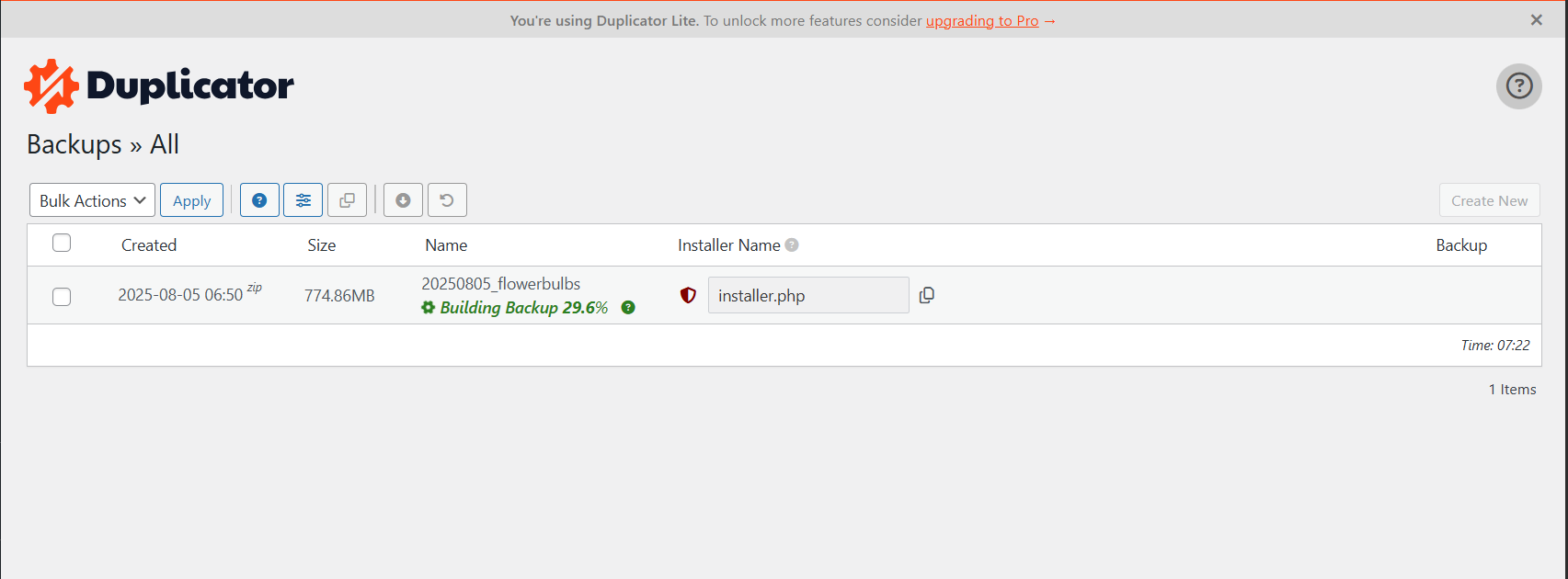Image resolution: width=1568 pixels, height=579 pixels.
Task: Click the 1 Items count text
Action: coord(1513,390)
